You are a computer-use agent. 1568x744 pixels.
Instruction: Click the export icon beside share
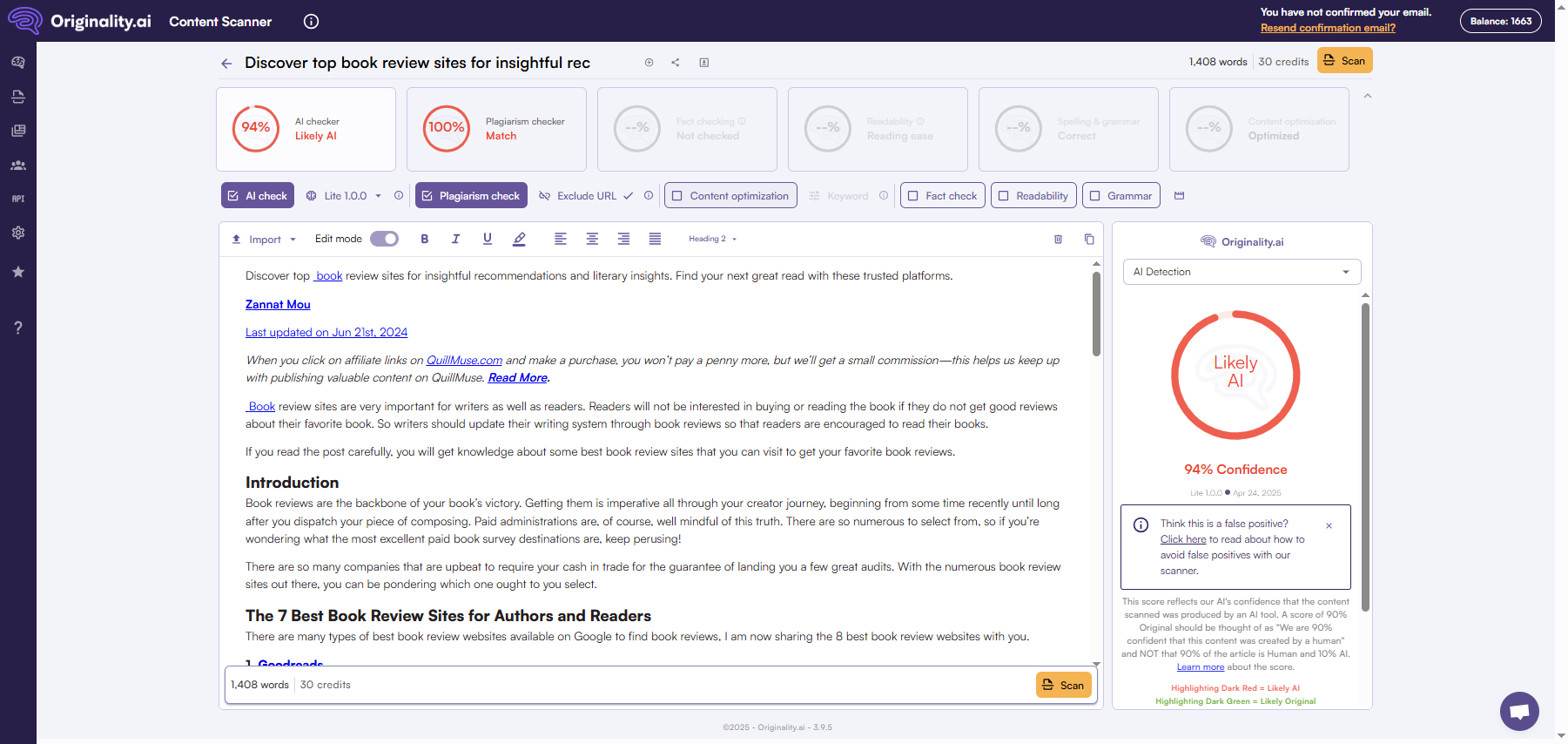pos(704,63)
